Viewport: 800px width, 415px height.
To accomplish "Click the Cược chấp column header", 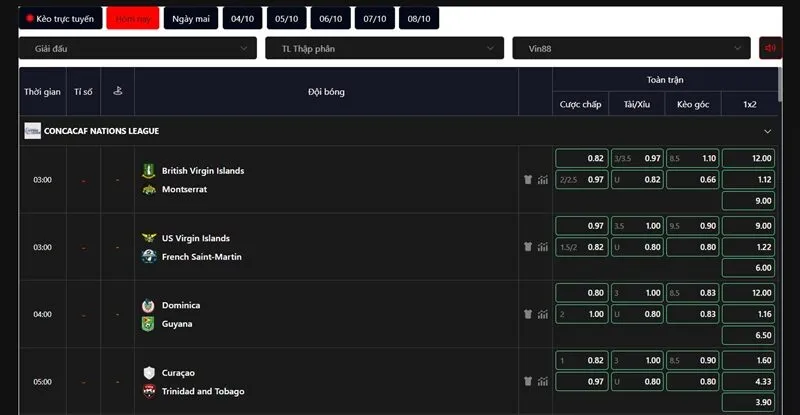I will point(580,104).
